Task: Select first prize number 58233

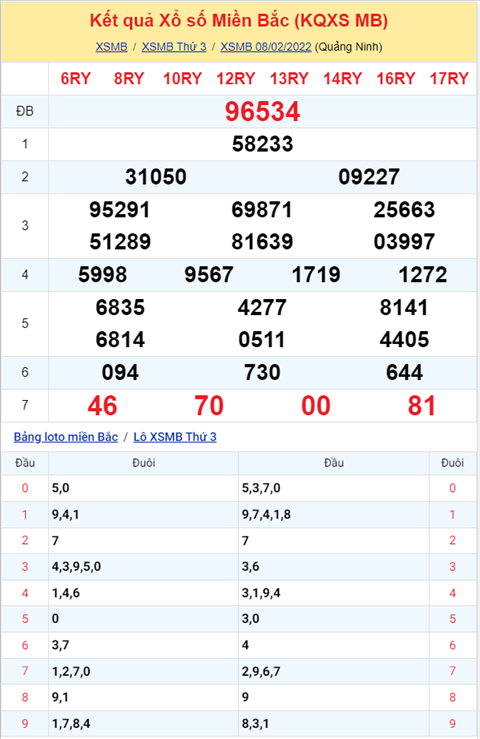Action: point(262,144)
